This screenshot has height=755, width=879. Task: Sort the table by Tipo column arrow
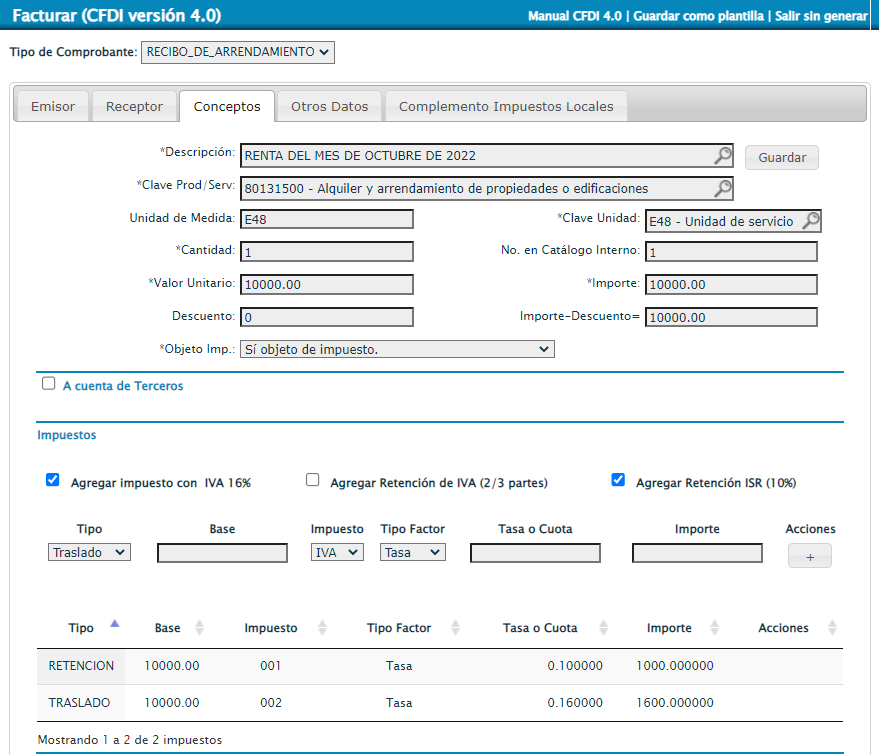115,624
